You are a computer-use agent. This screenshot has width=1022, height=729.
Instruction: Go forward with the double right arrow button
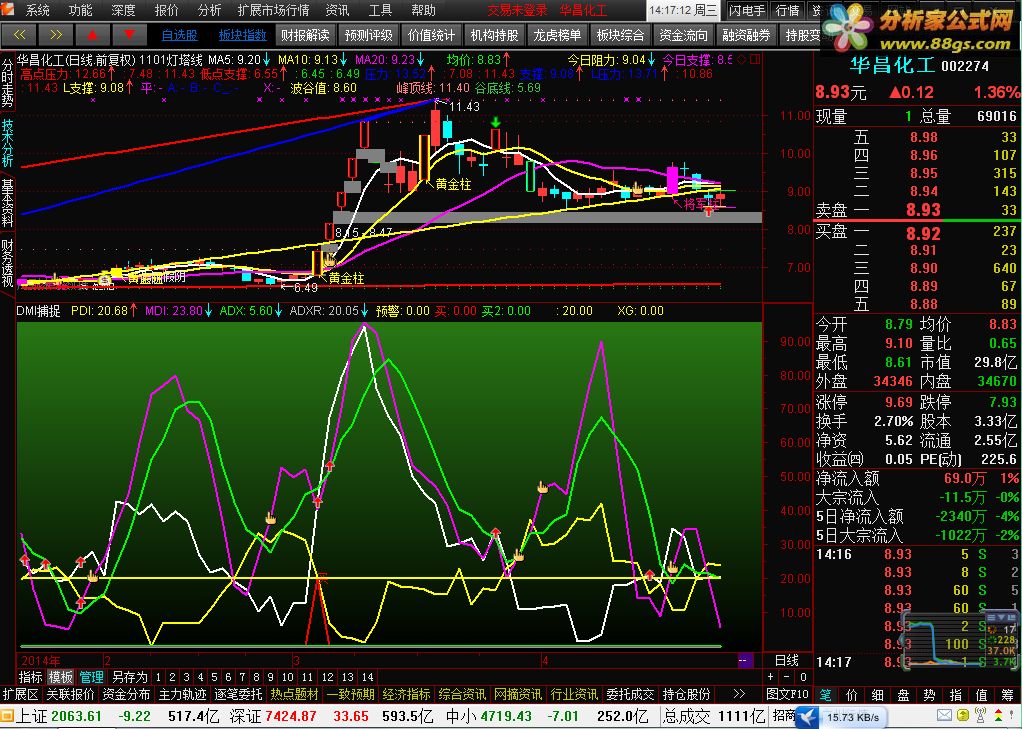point(56,35)
